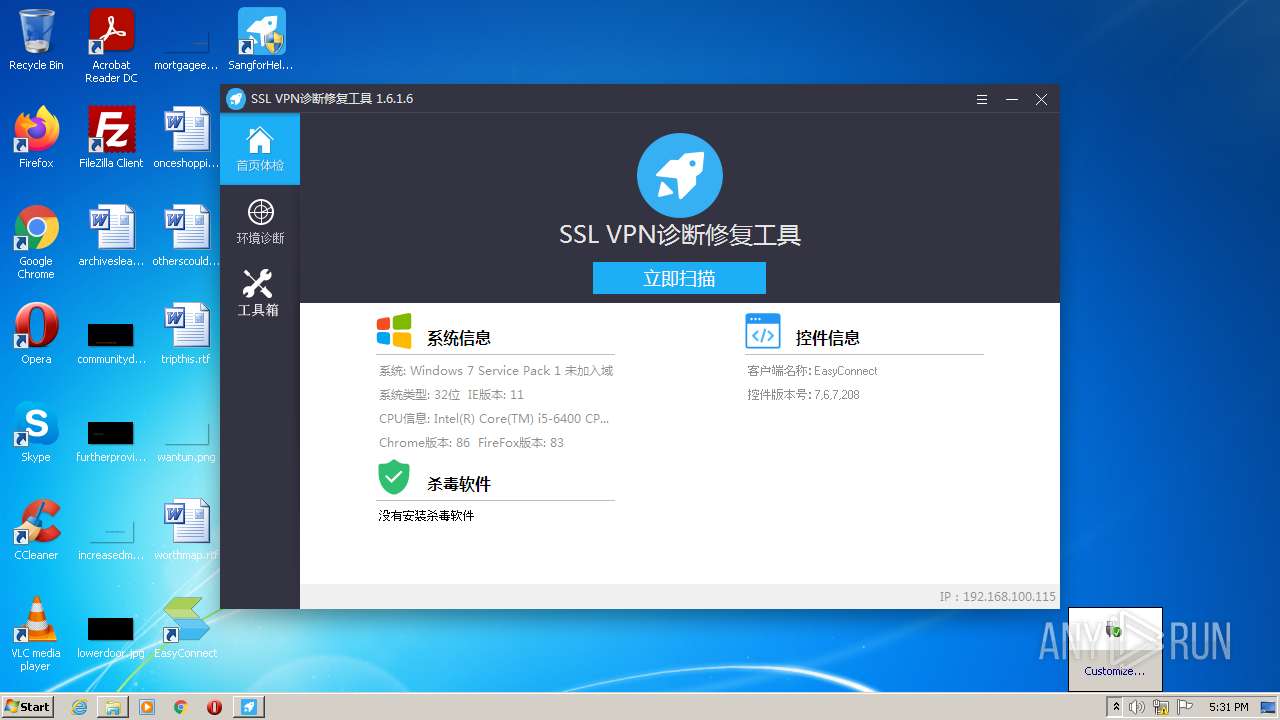Click the volume speaker tray icon
The width and height of the screenshot is (1280, 720).
tap(1137, 707)
